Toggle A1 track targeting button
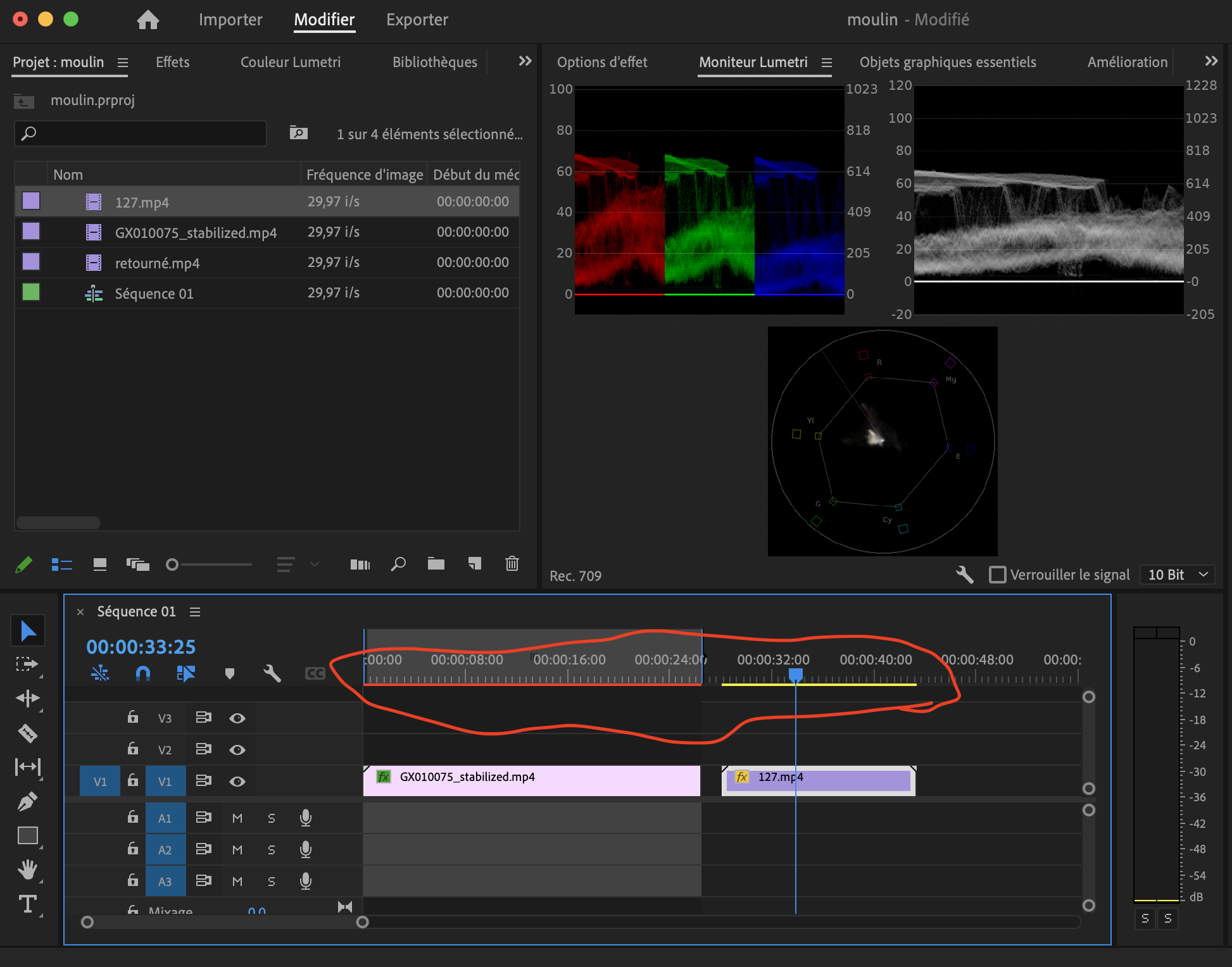1232x967 pixels. (x=165, y=818)
